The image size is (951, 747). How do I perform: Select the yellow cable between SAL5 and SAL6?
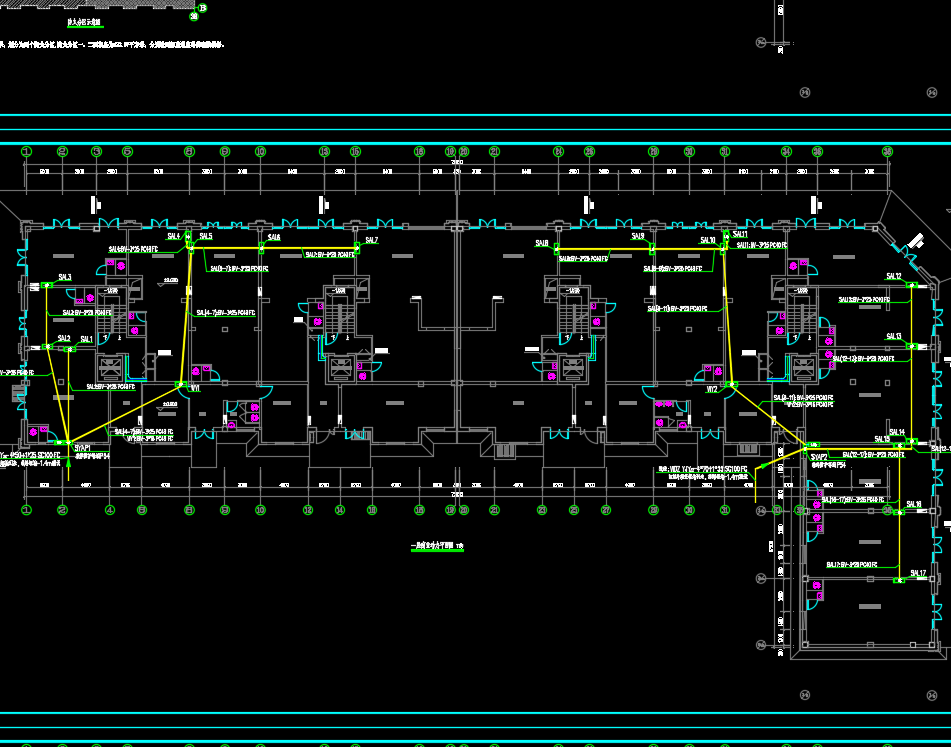point(225,247)
